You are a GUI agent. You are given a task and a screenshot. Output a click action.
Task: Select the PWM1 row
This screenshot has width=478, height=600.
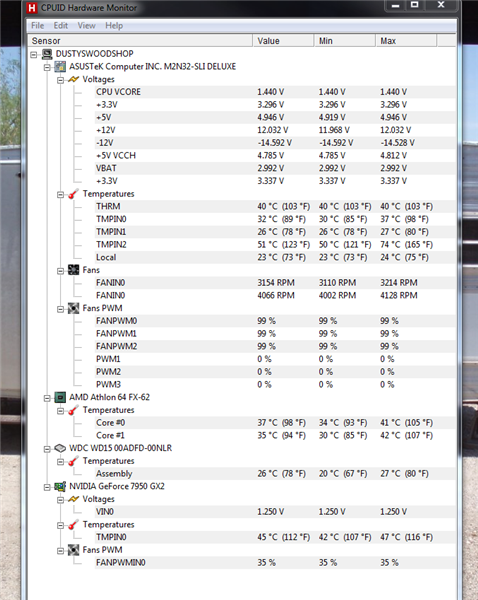pos(275,359)
